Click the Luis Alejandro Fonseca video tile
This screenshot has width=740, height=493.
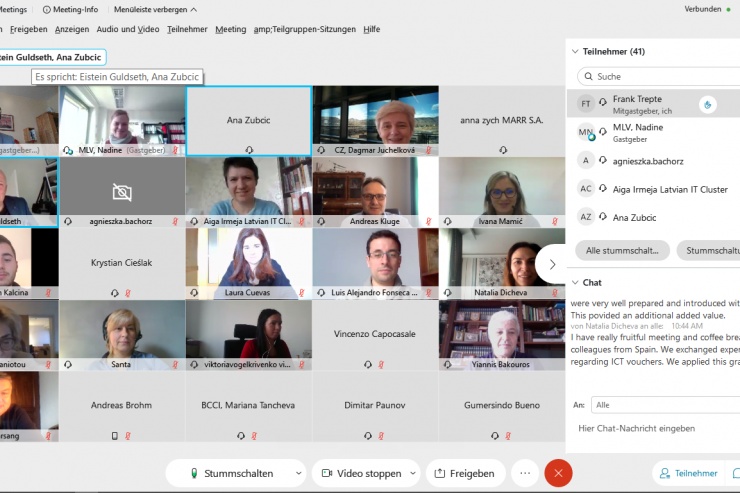pyautogui.click(x=376, y=264)
